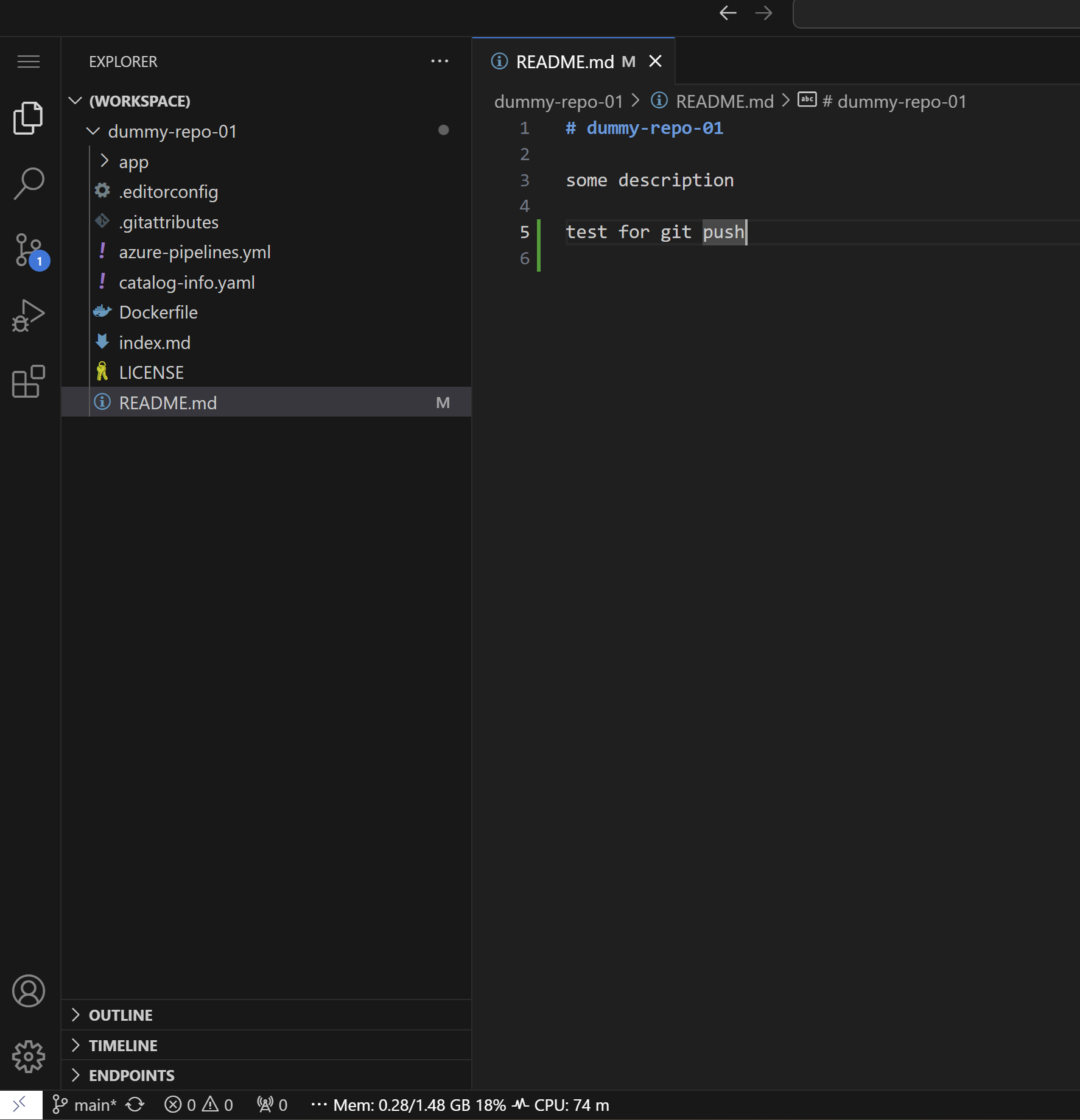The image size is (1080, 1120).
Task: Toggle the Explorer view icon
Action: (x=29, y=118)
